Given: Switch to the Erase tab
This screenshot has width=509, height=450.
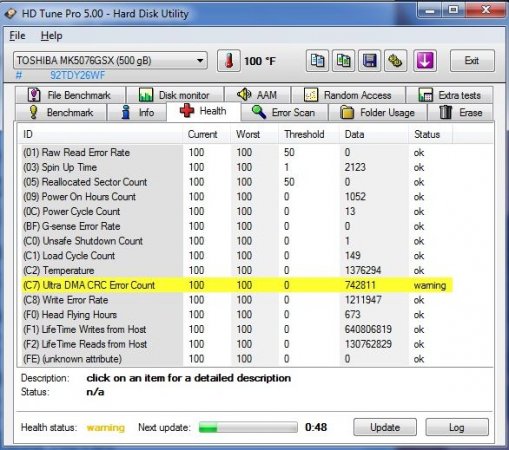Looking at the screenshot, I should [460, 112].
